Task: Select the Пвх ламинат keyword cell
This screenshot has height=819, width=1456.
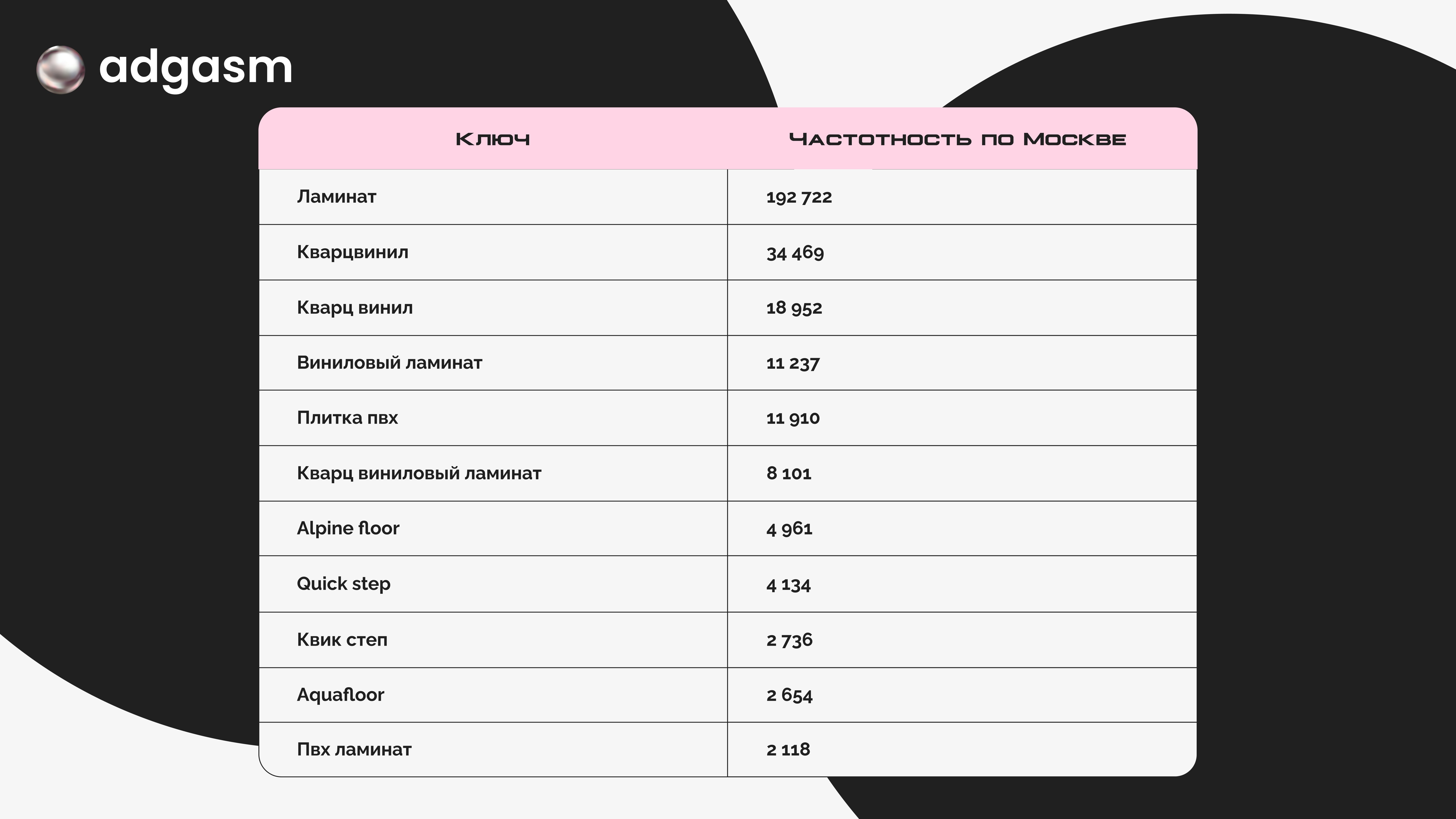Action: [354, 749]
